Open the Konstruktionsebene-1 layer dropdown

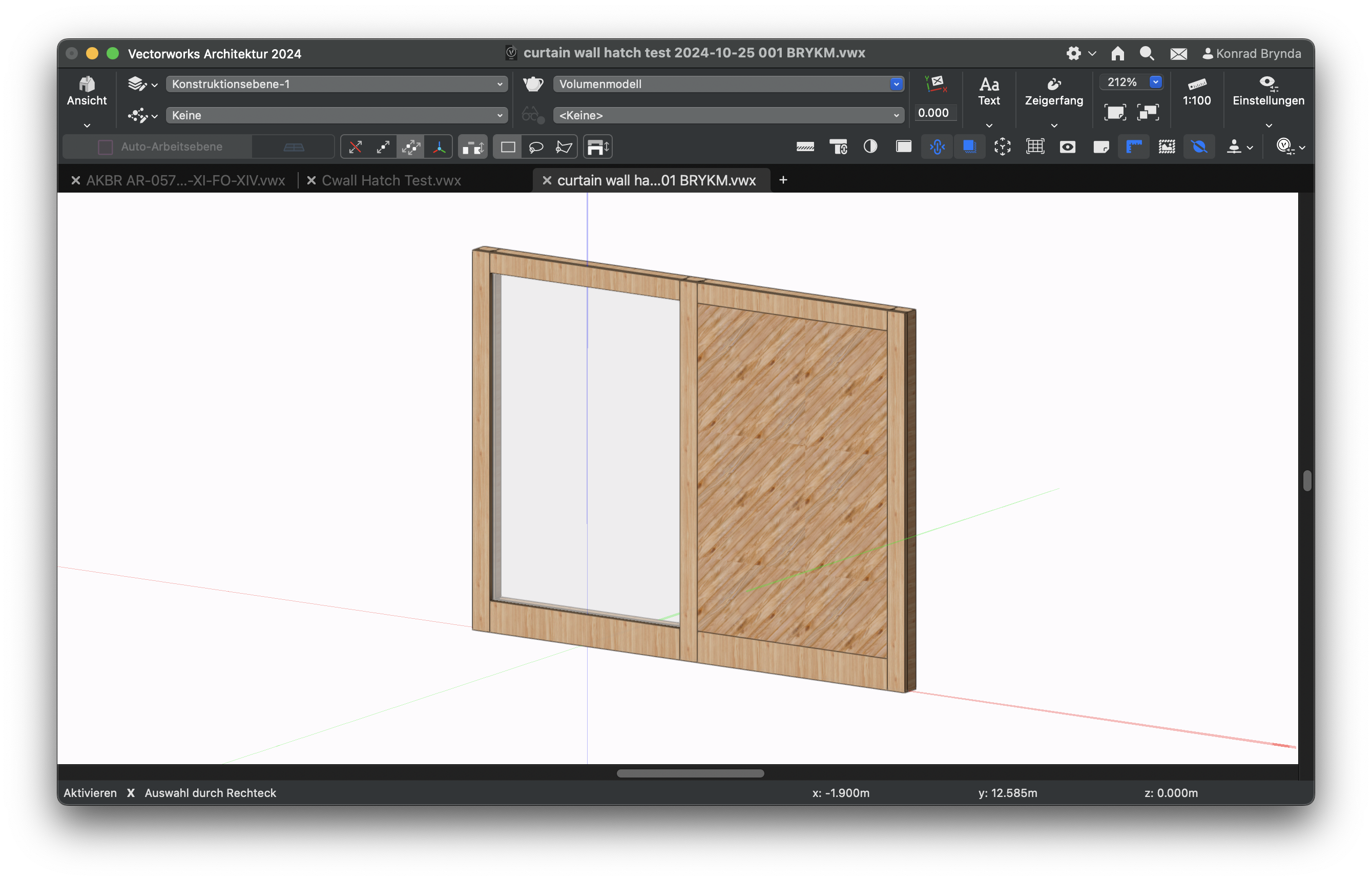pos(337,84)
